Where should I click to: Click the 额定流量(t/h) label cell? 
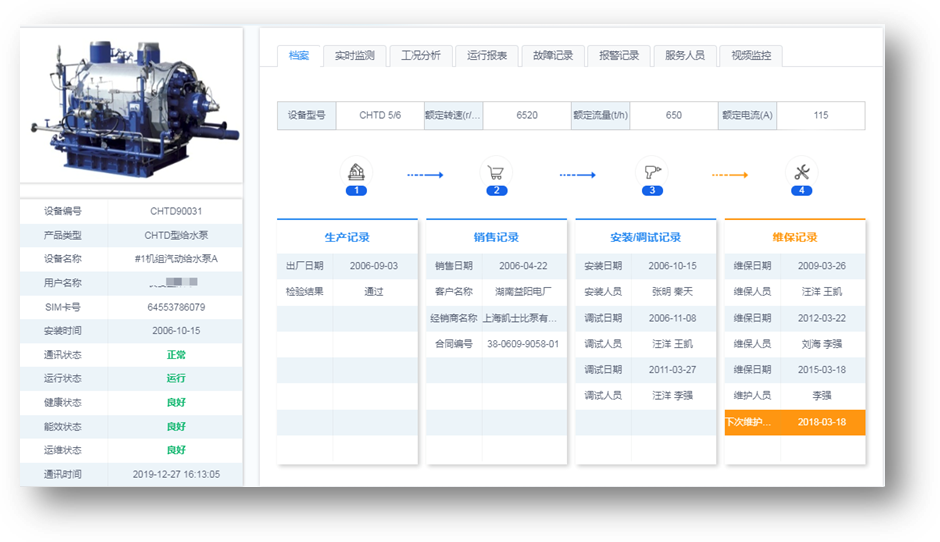[601, 115]
